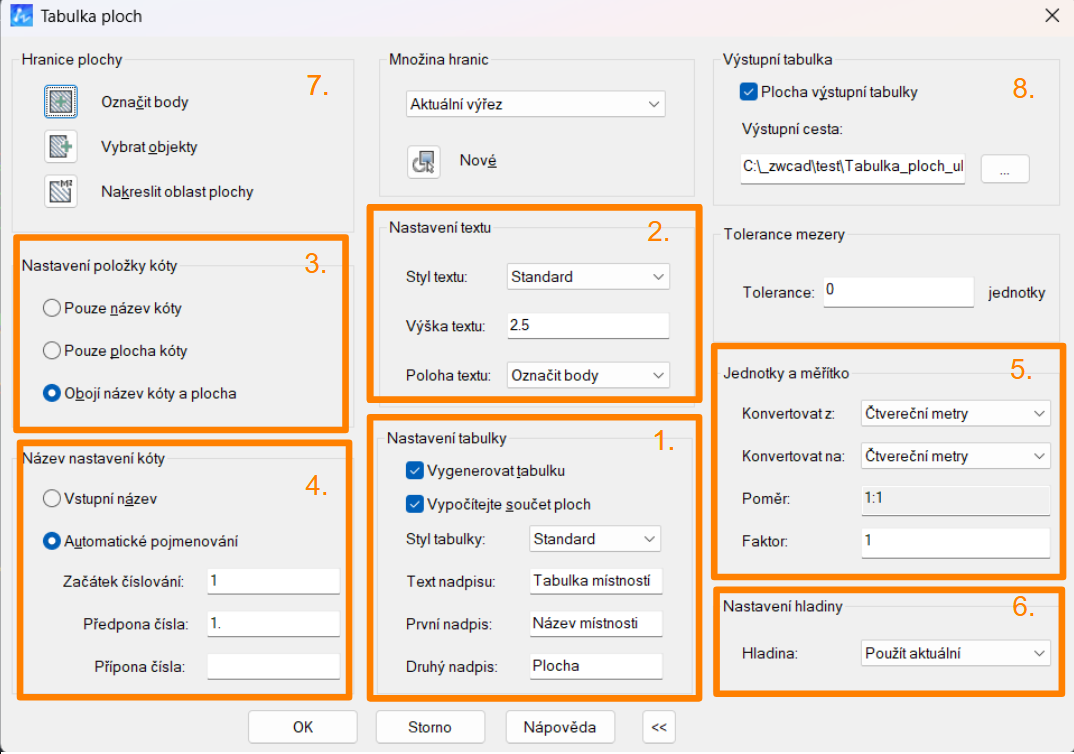Uncheck Vygenerovat tabulku checkbox
The image size is (1074, 754).
416,470
